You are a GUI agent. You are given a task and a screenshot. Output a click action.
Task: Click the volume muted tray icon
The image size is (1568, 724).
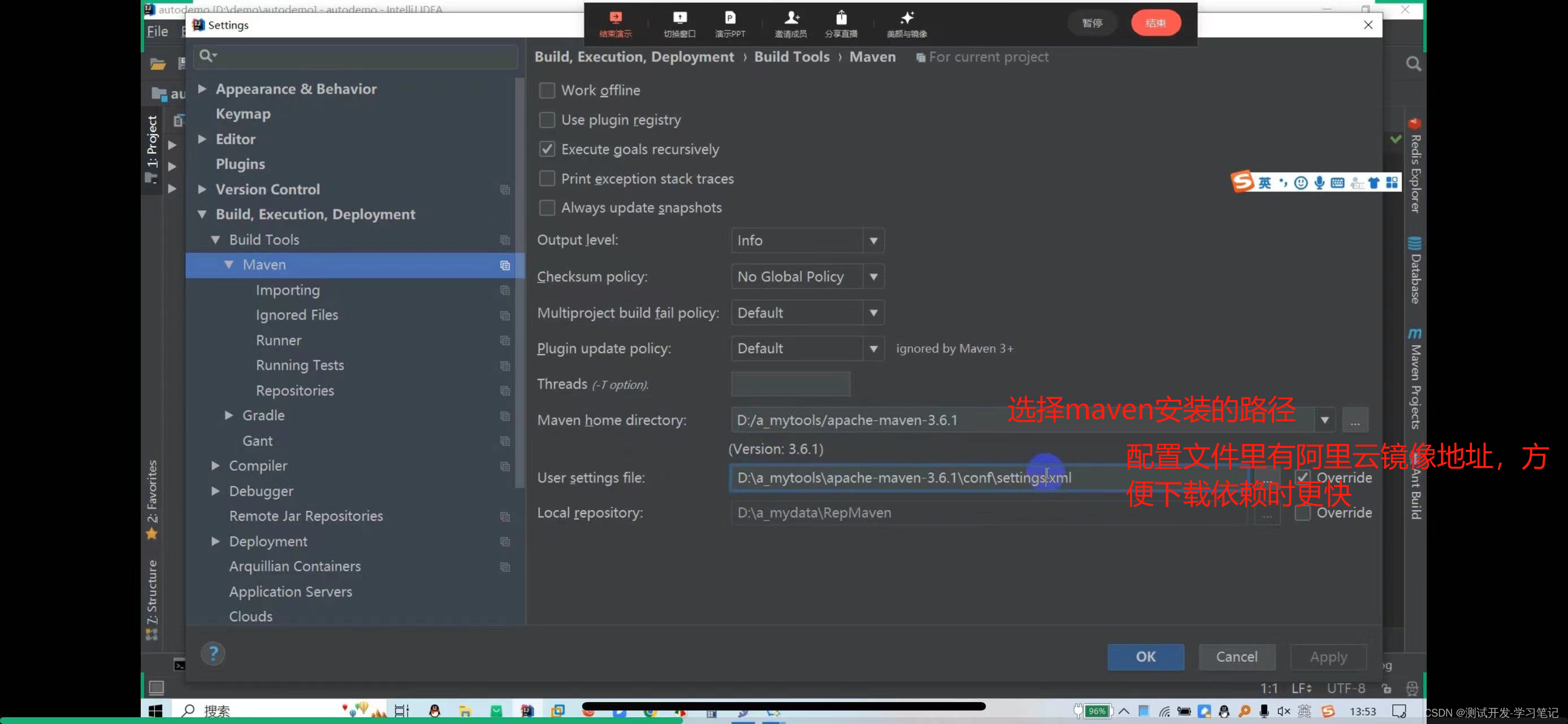[1284, 711]
